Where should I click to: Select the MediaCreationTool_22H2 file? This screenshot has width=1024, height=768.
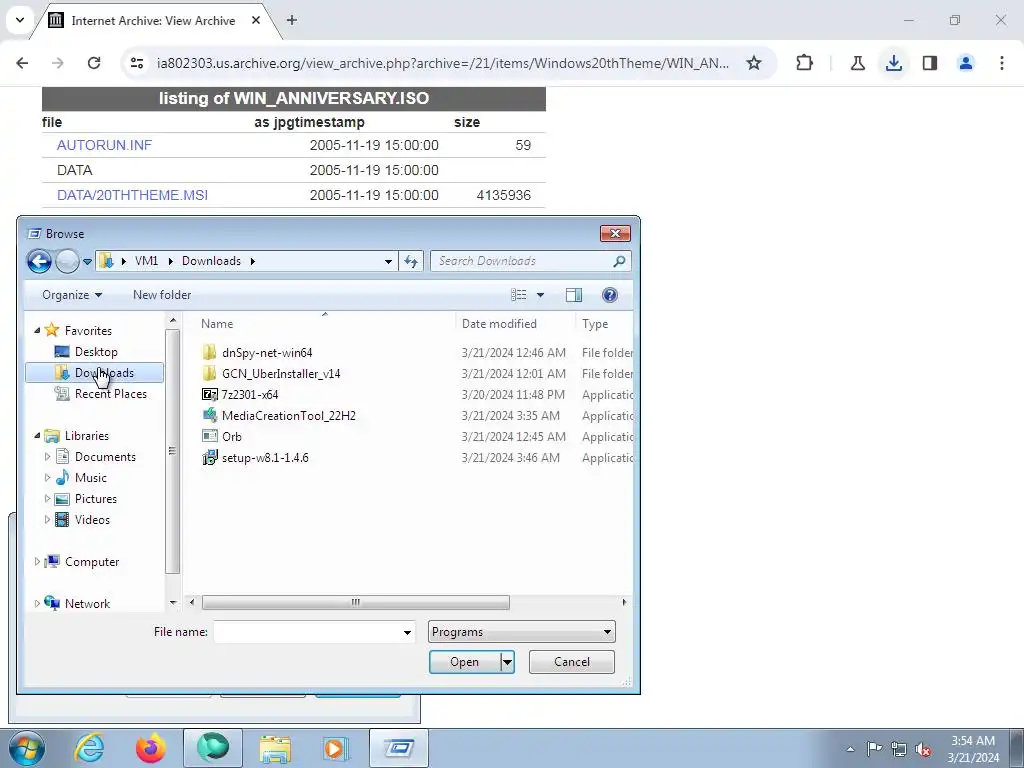(x=289, y=415)
